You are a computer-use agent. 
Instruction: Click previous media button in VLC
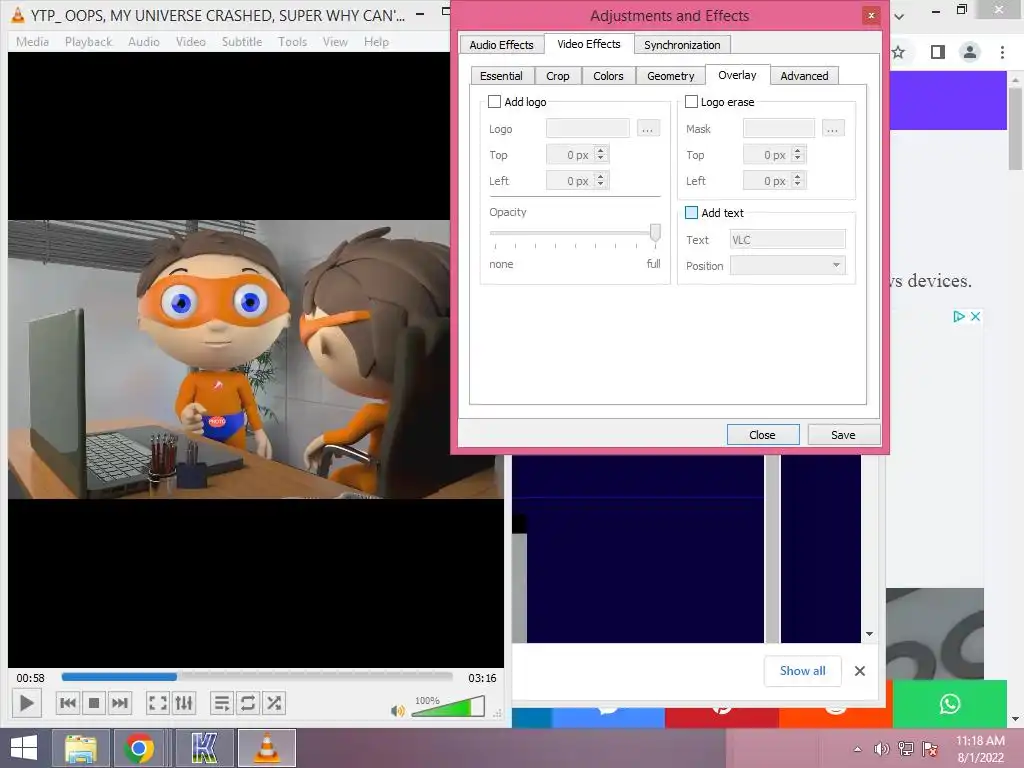coord(67,703)
